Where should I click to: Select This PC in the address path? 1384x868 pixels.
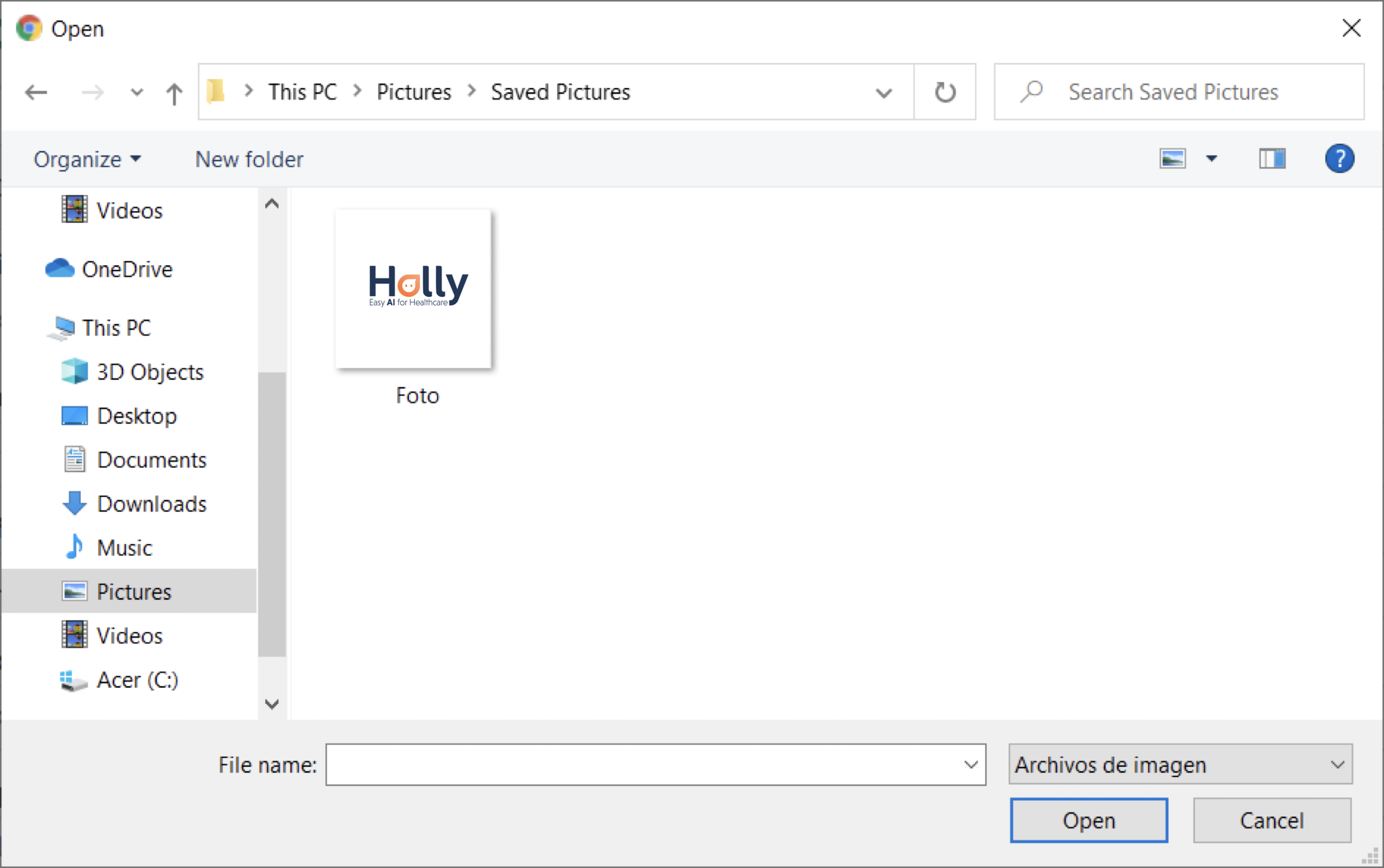point(302,92)
